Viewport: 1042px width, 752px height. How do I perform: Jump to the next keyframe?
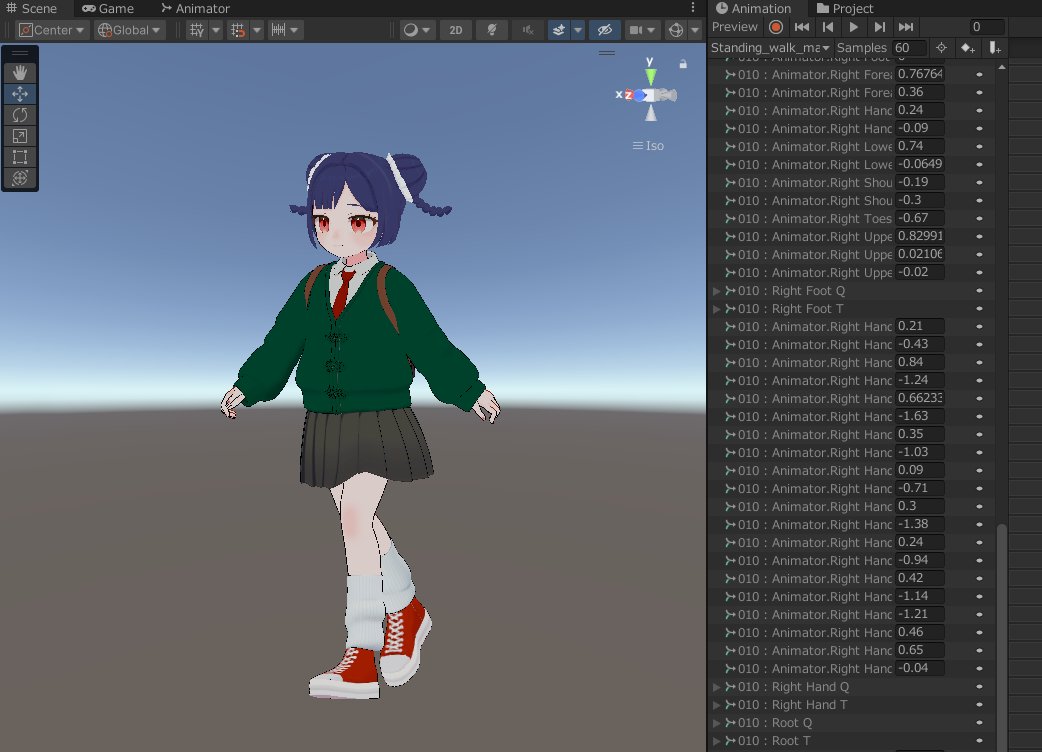(x=880, y=27)
